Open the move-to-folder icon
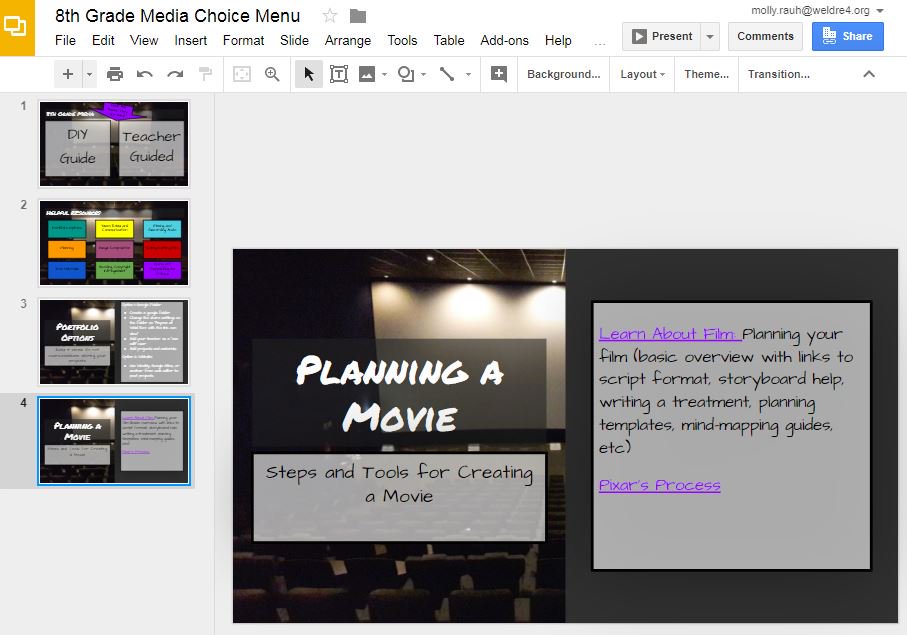This screenshot has height=635, width=907. pos(358,16)
